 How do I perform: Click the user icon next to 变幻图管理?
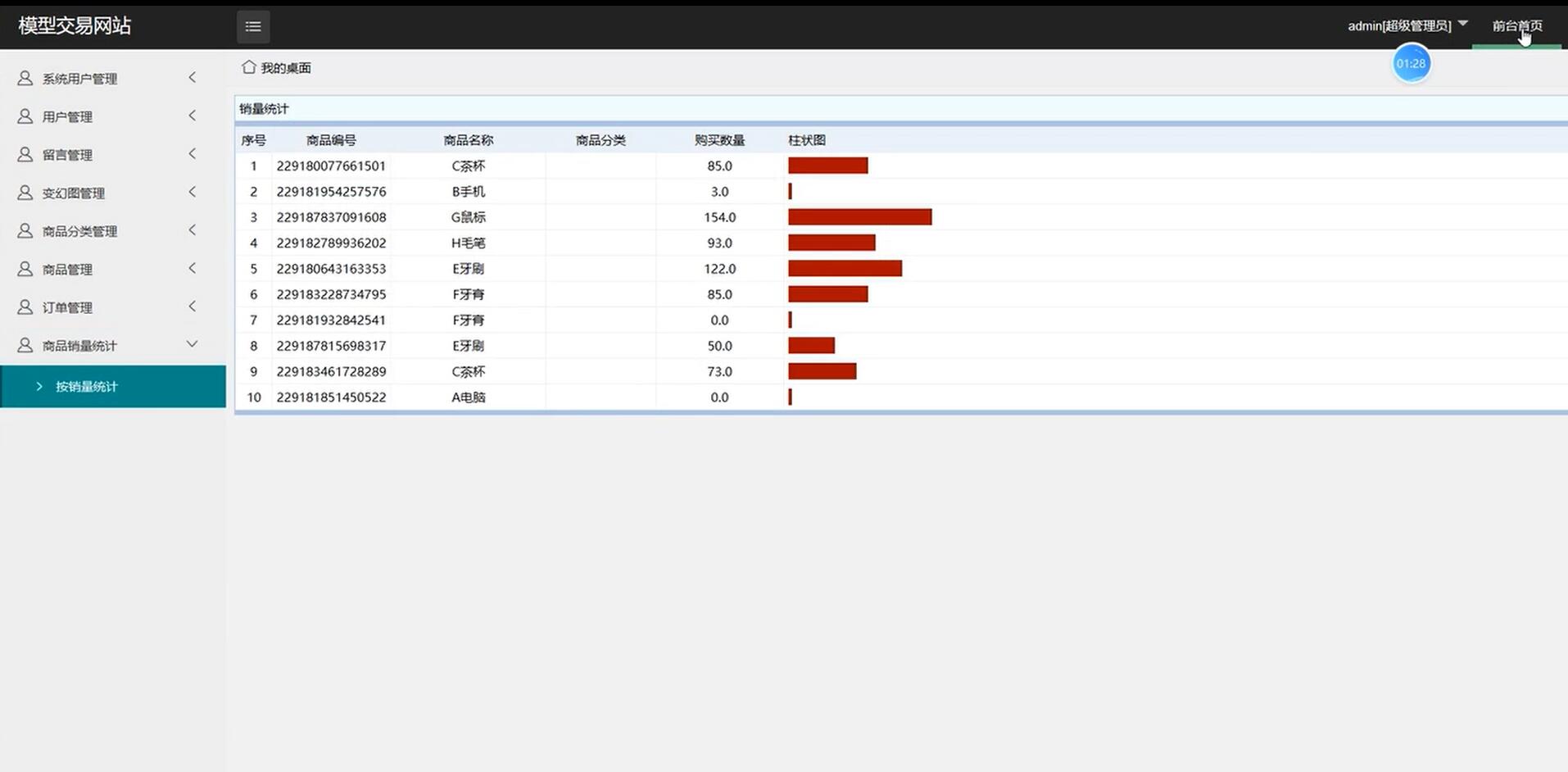pos(25,193)
